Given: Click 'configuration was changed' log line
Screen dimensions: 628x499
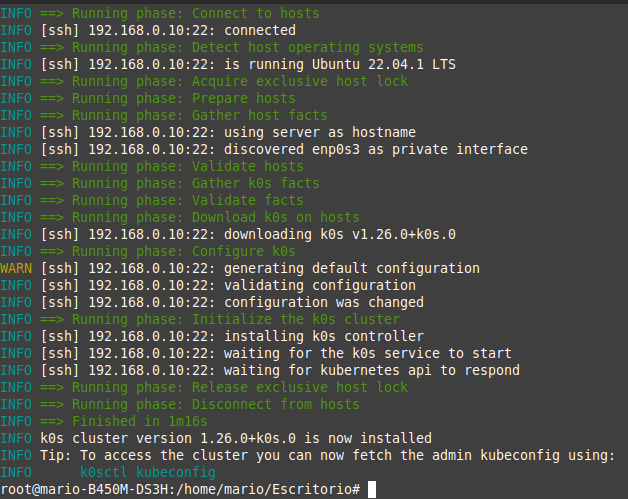Looking at the screenshot, I should [x=212, y=302].
